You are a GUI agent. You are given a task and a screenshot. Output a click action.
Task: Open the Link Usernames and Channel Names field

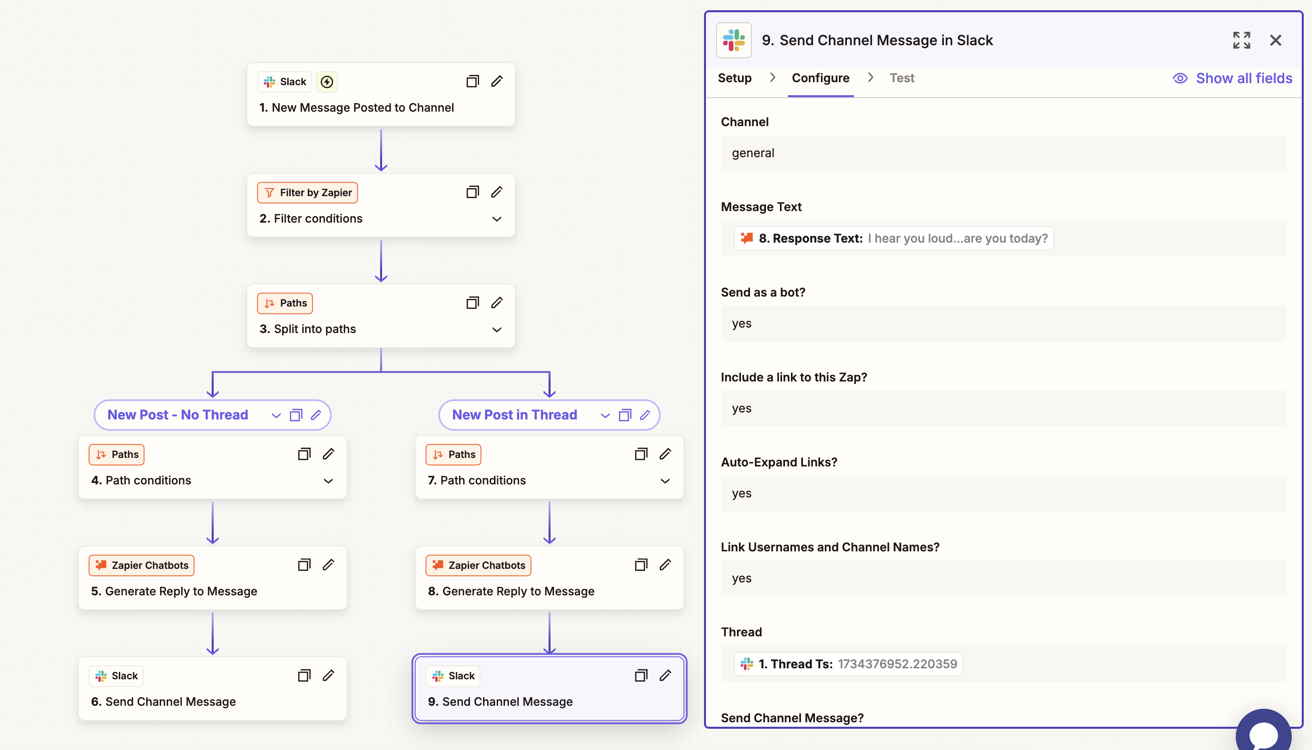click(x=1004, y=578)
